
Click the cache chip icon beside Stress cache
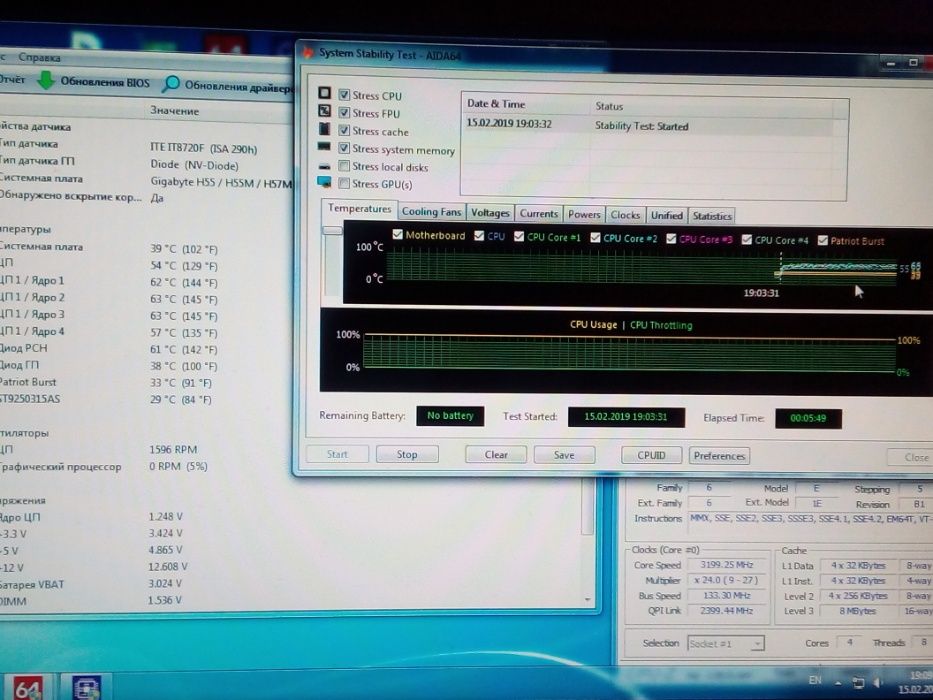pyautogui.click(x=324, y=129)
